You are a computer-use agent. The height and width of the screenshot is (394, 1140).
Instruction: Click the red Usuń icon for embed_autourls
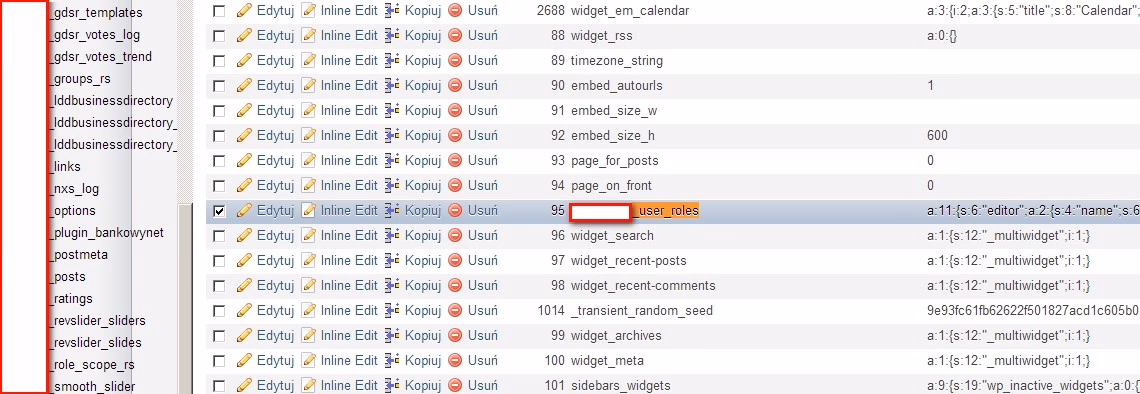(456, 86)
